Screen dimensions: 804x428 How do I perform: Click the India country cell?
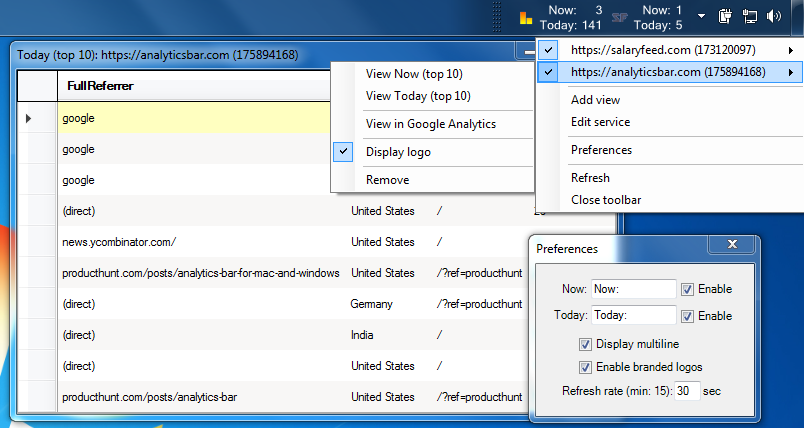tap(362, 335)
